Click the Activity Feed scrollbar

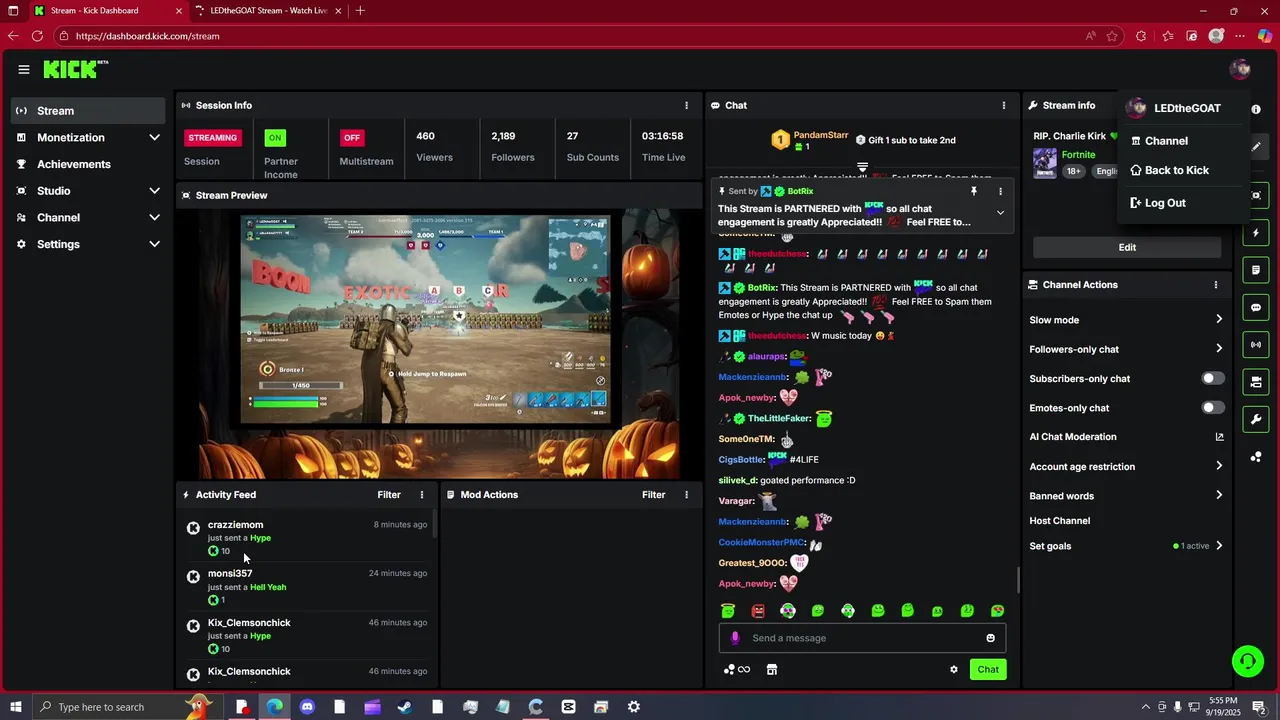click(434, 526)
